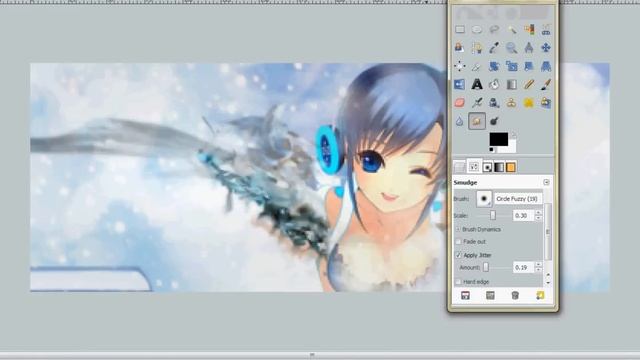The width and height of the screenshot is (640, 360).
Task: Select the Blend gradient tool
Action: (511, 84)
